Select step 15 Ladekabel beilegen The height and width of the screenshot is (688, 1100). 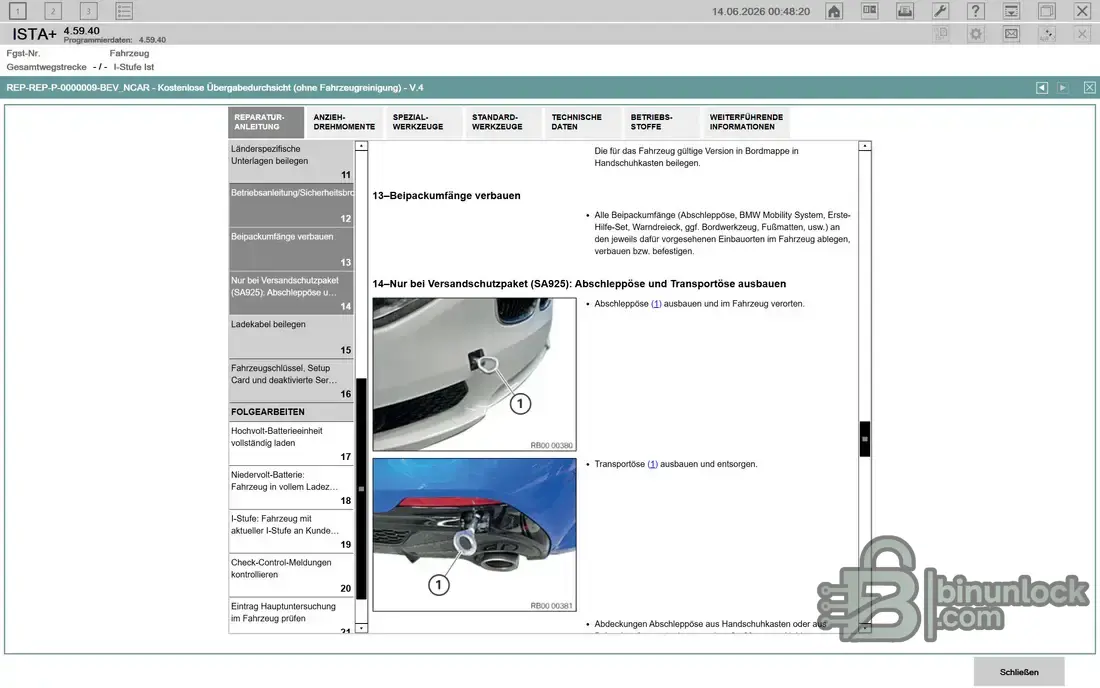click(291, 337)
